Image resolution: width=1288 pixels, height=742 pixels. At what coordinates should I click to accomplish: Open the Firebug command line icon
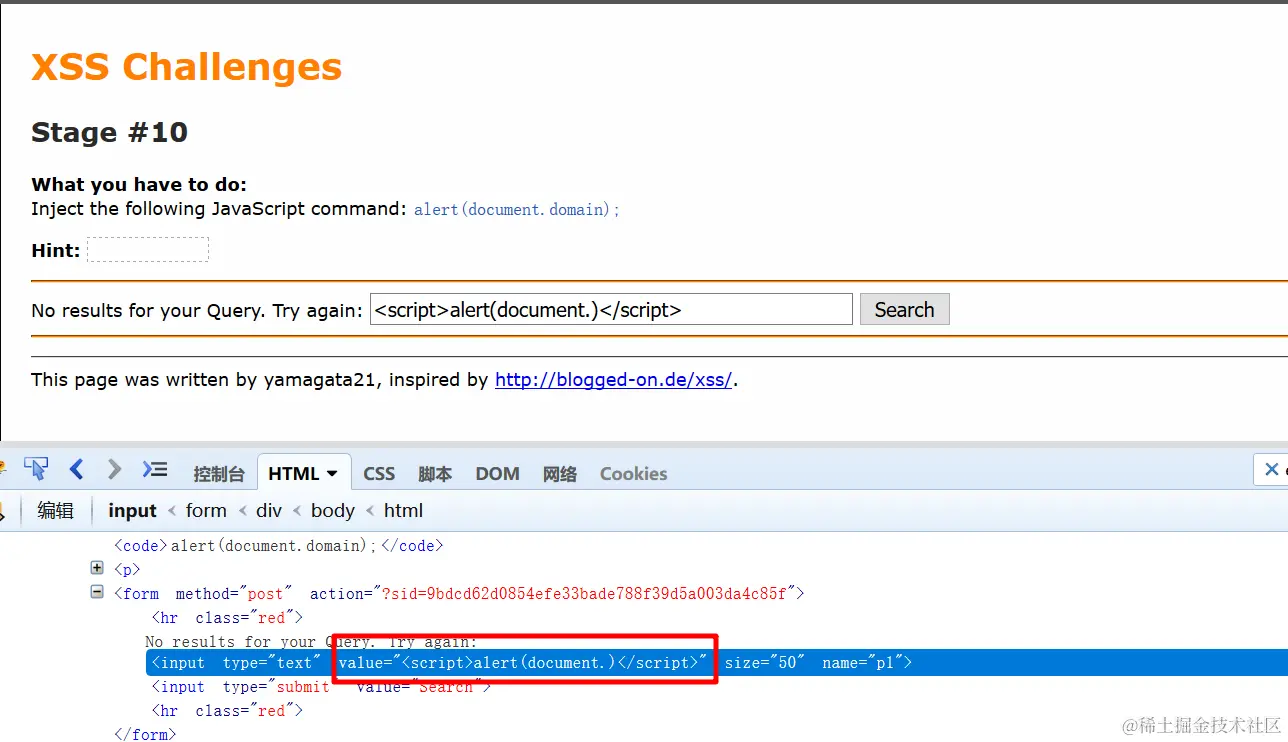155,469
